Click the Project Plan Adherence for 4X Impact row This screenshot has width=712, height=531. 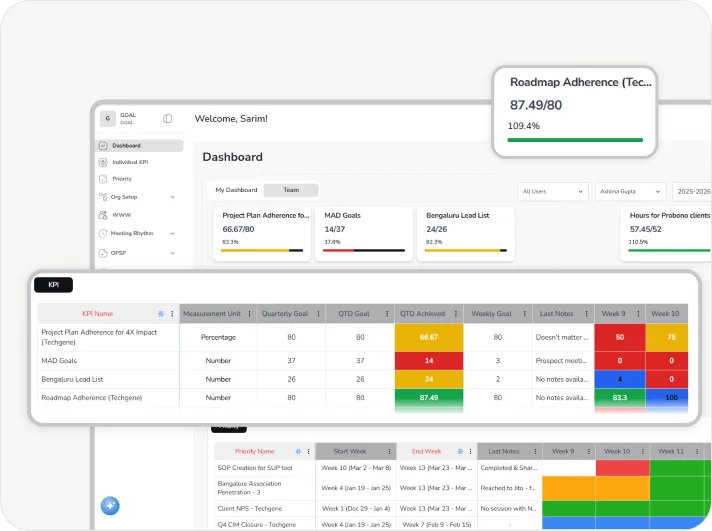(x=362, y=337)
